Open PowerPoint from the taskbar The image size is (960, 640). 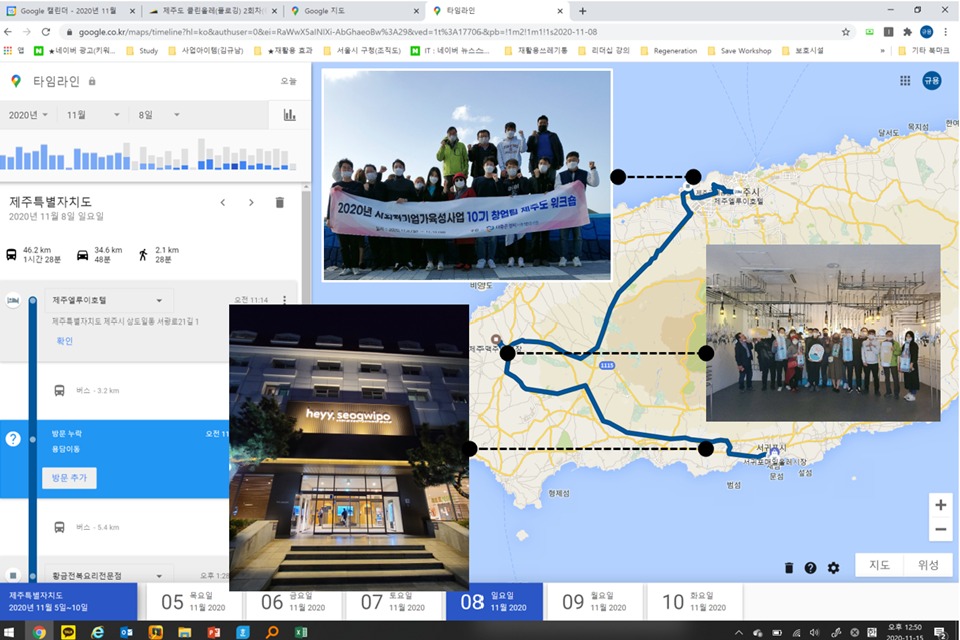click(x=214, y=632)
